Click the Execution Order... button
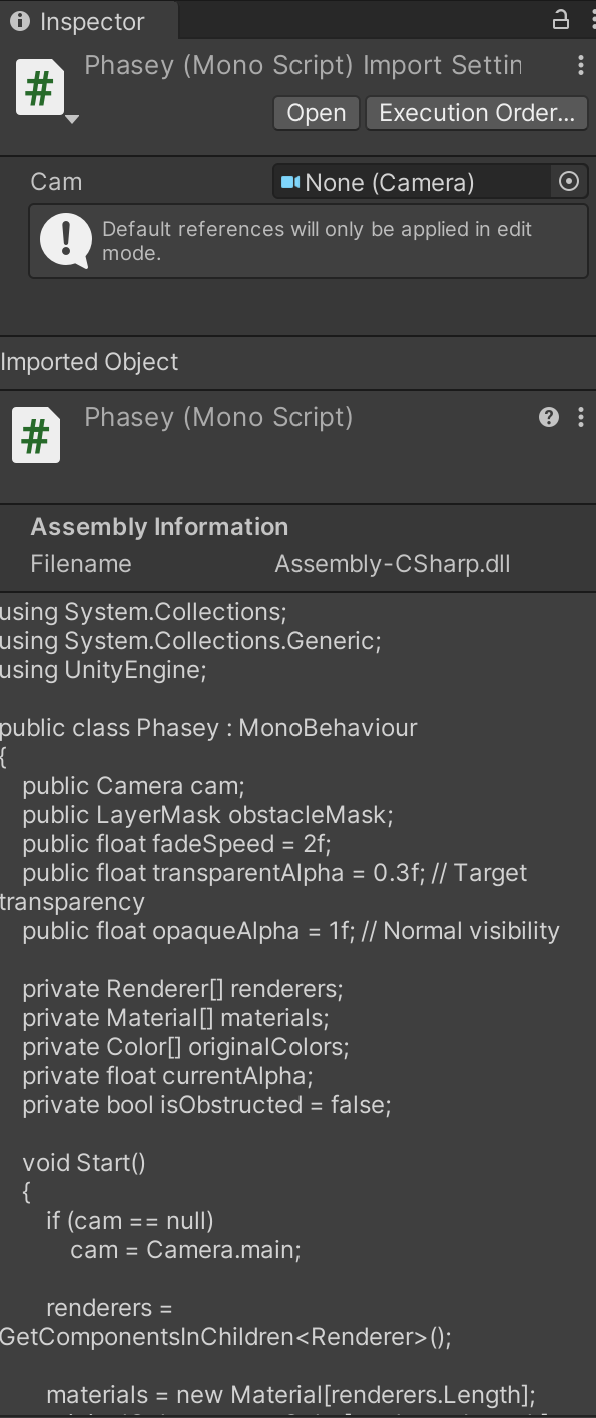596x1418 pixels. point(477,113)
